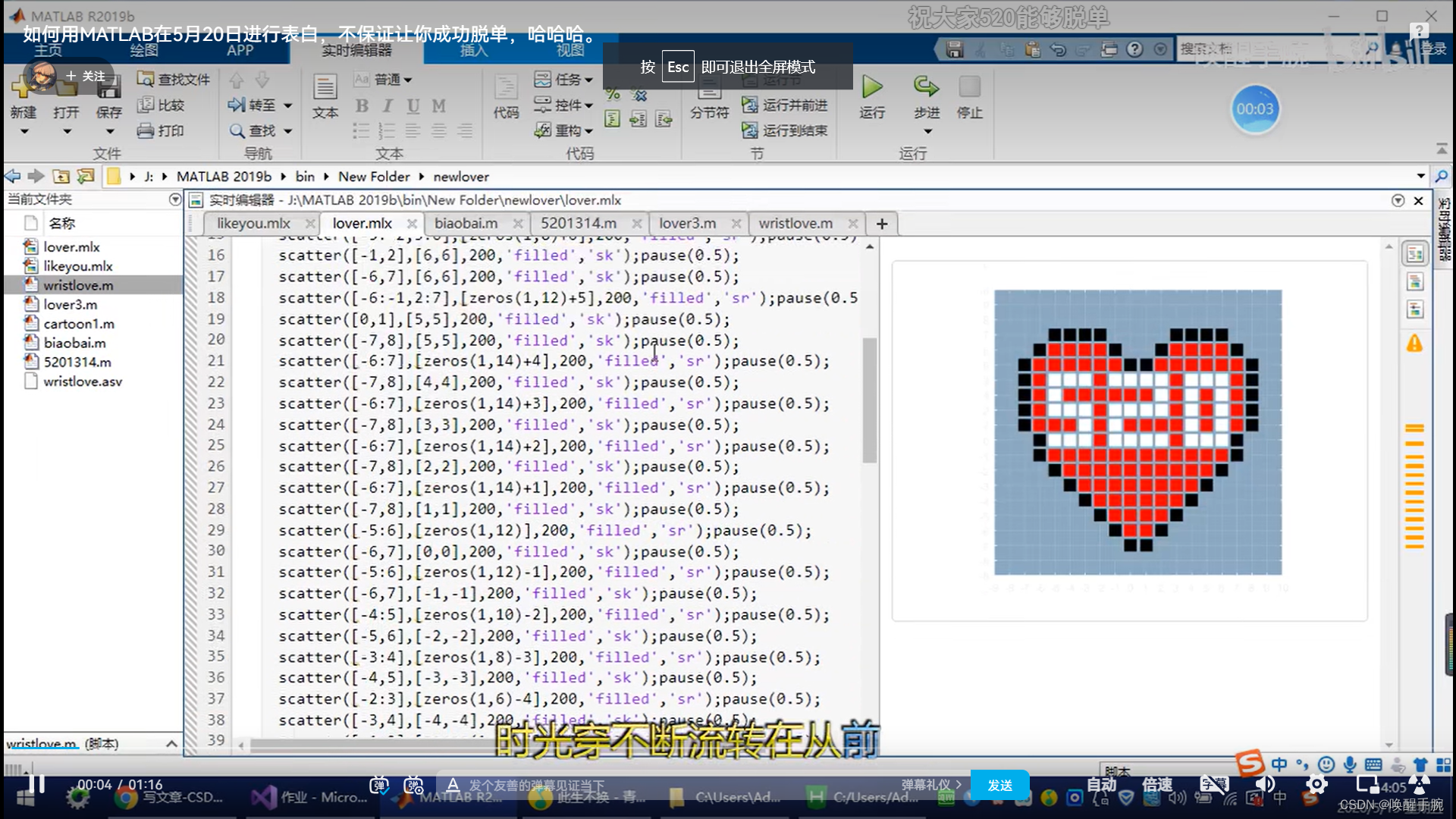This screenshot has width=1456, height=819.
Task: Insert a Text (文本) block
Action: click(x=325, y=96)
